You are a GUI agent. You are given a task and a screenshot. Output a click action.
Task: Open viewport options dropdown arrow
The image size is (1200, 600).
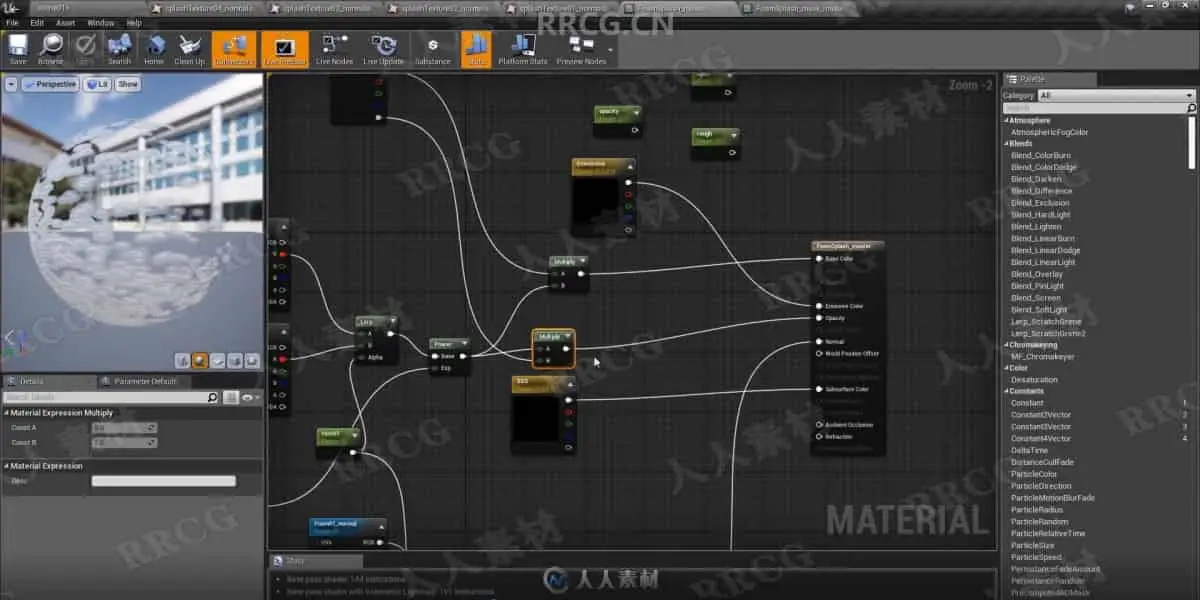pos(11,84)
